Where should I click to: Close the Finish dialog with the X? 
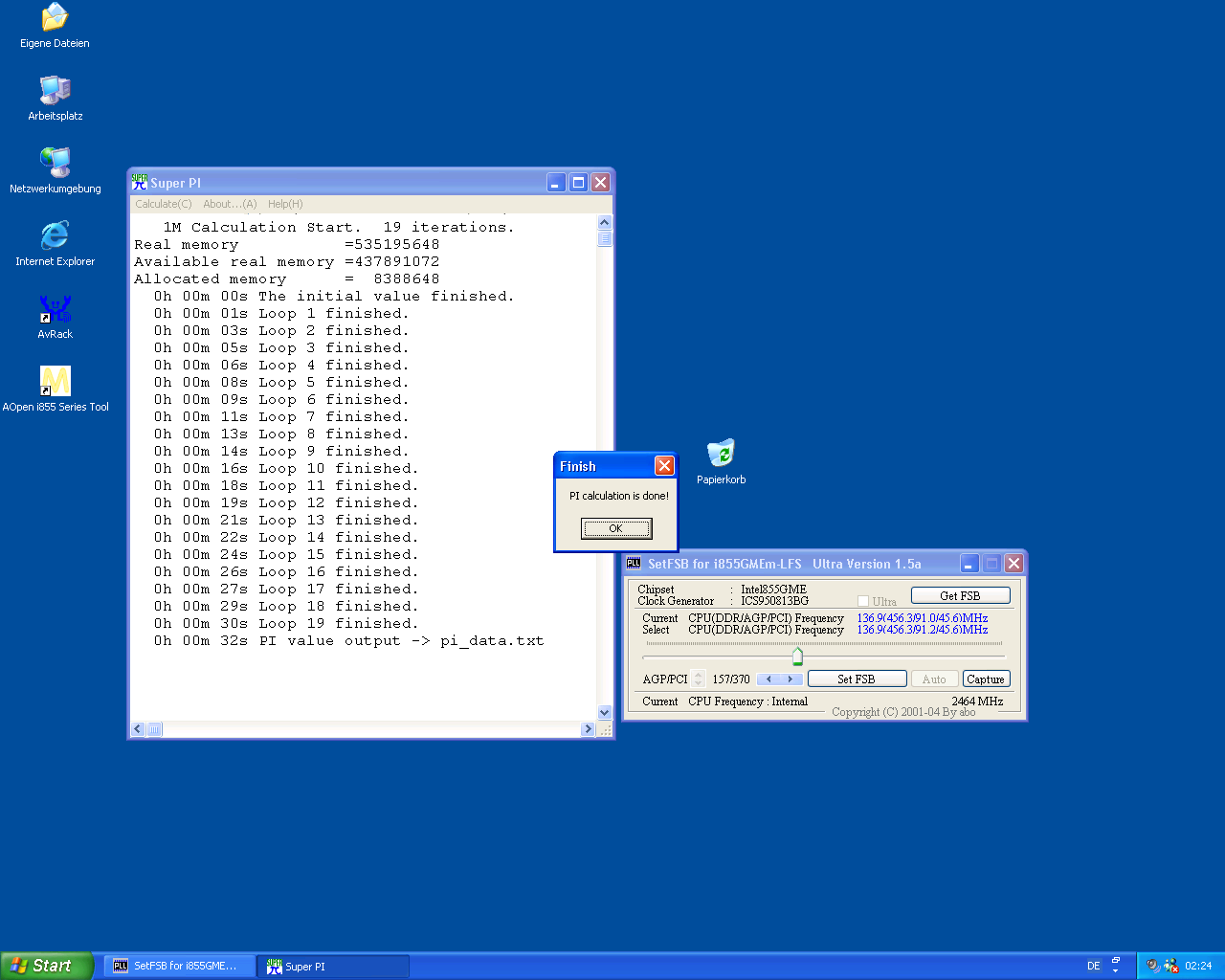(x=664, y=466)
